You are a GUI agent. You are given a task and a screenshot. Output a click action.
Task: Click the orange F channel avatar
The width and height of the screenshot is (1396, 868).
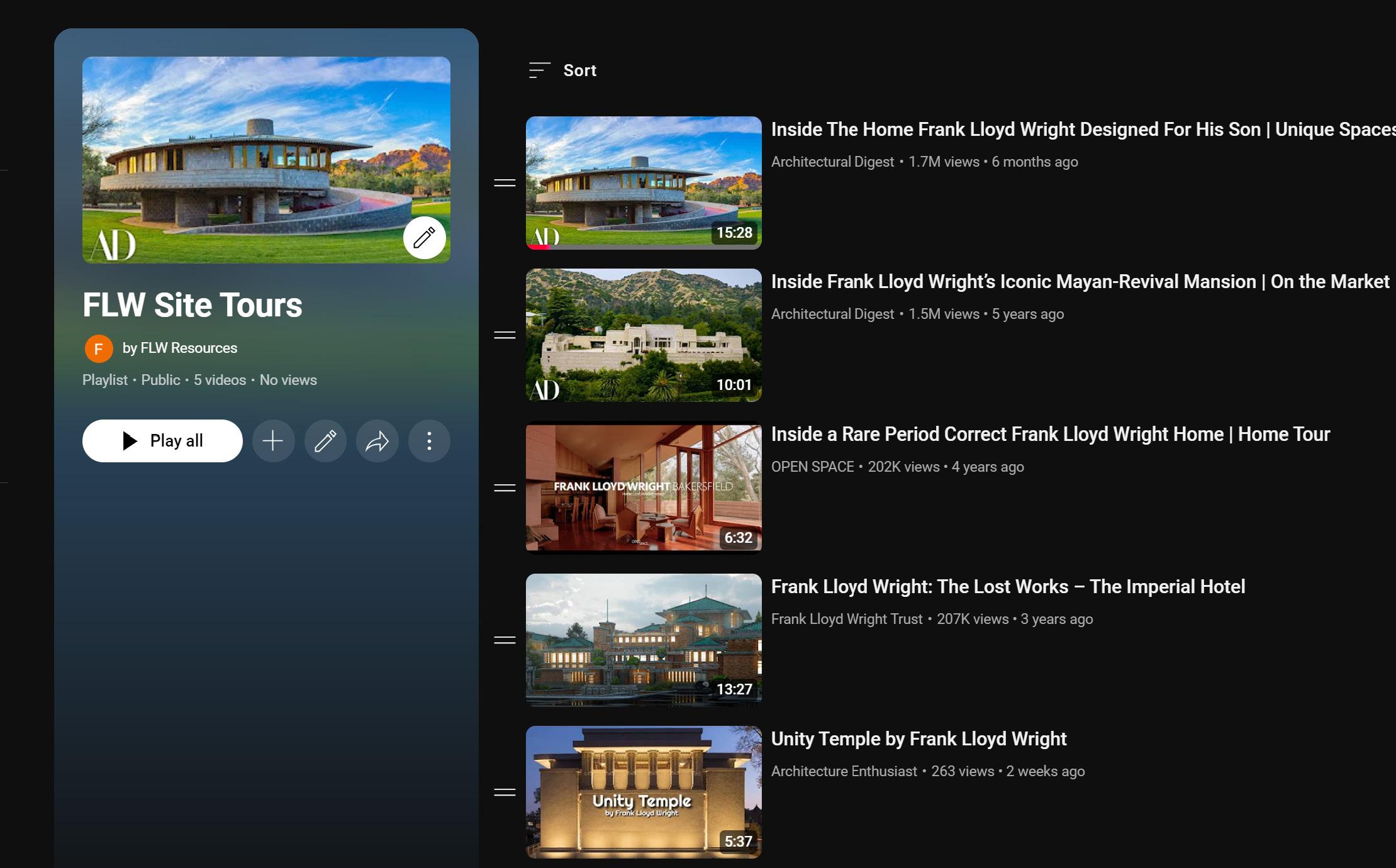tap(99, 348)
